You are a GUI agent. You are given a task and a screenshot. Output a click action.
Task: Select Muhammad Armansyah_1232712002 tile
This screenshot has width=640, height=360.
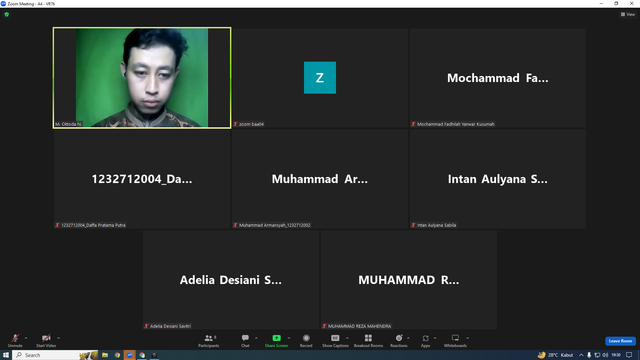coord(320,179)
